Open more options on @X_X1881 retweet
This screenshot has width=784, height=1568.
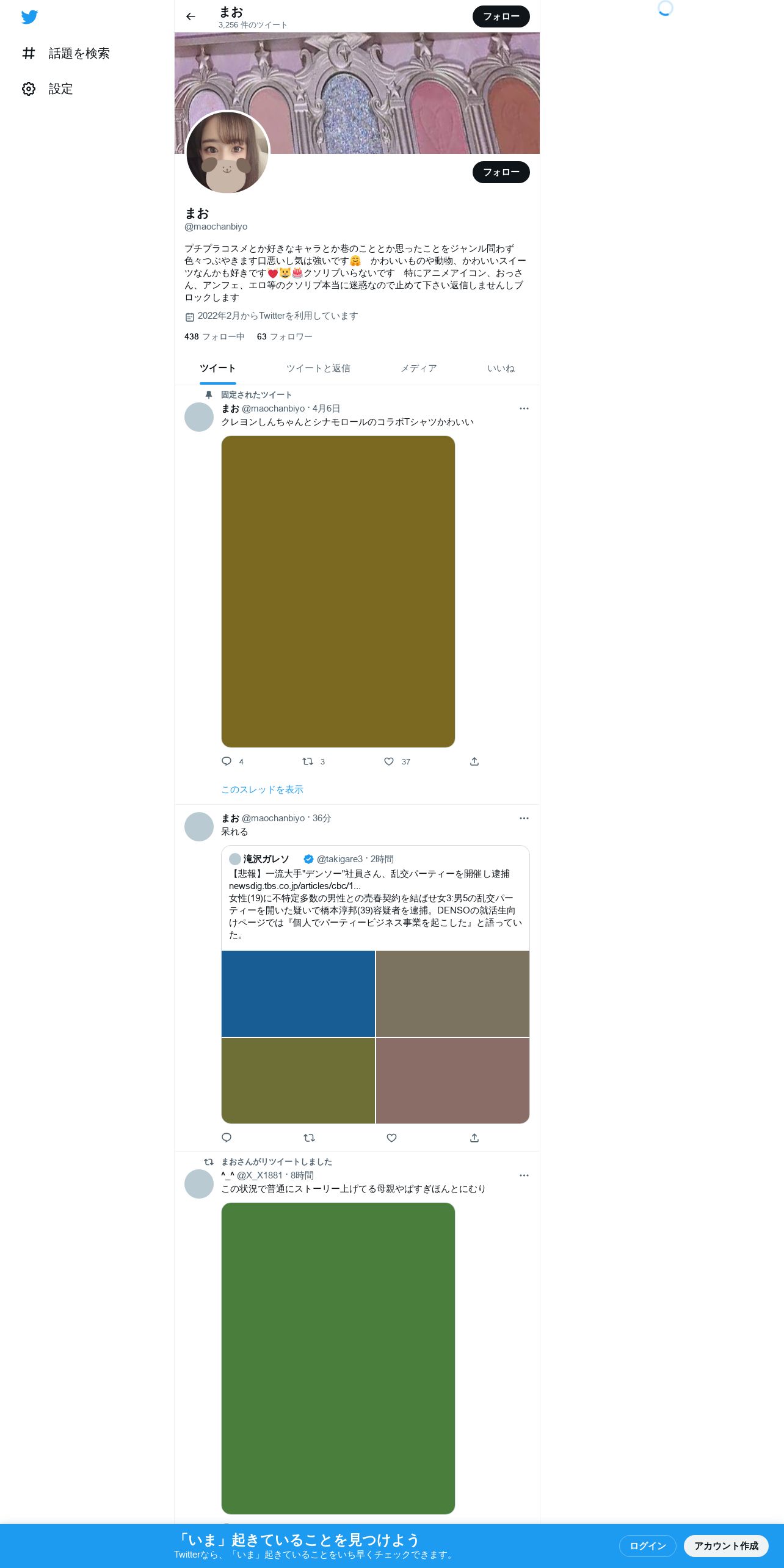524,1175
